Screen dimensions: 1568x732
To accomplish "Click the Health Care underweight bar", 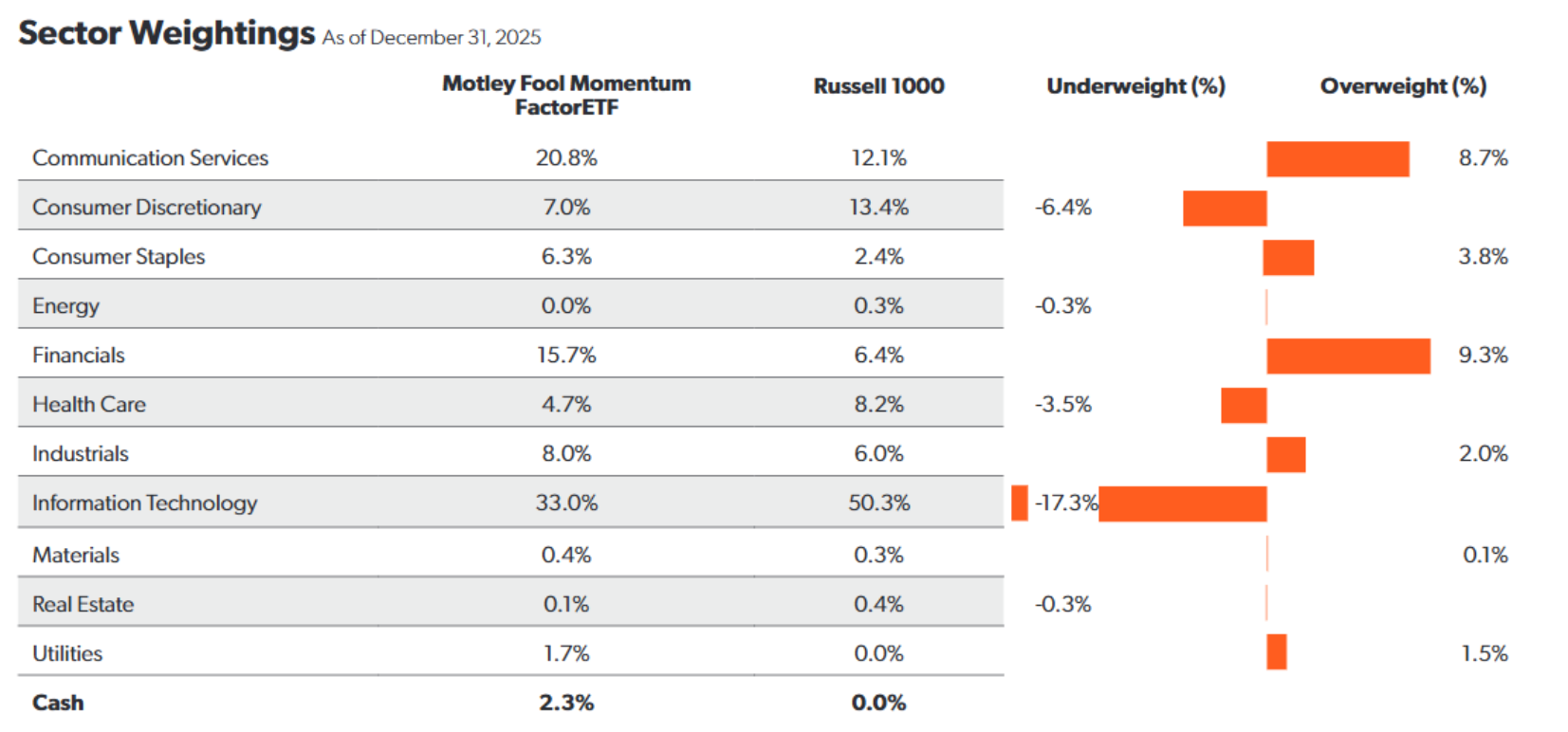I will coord(1243,406).
